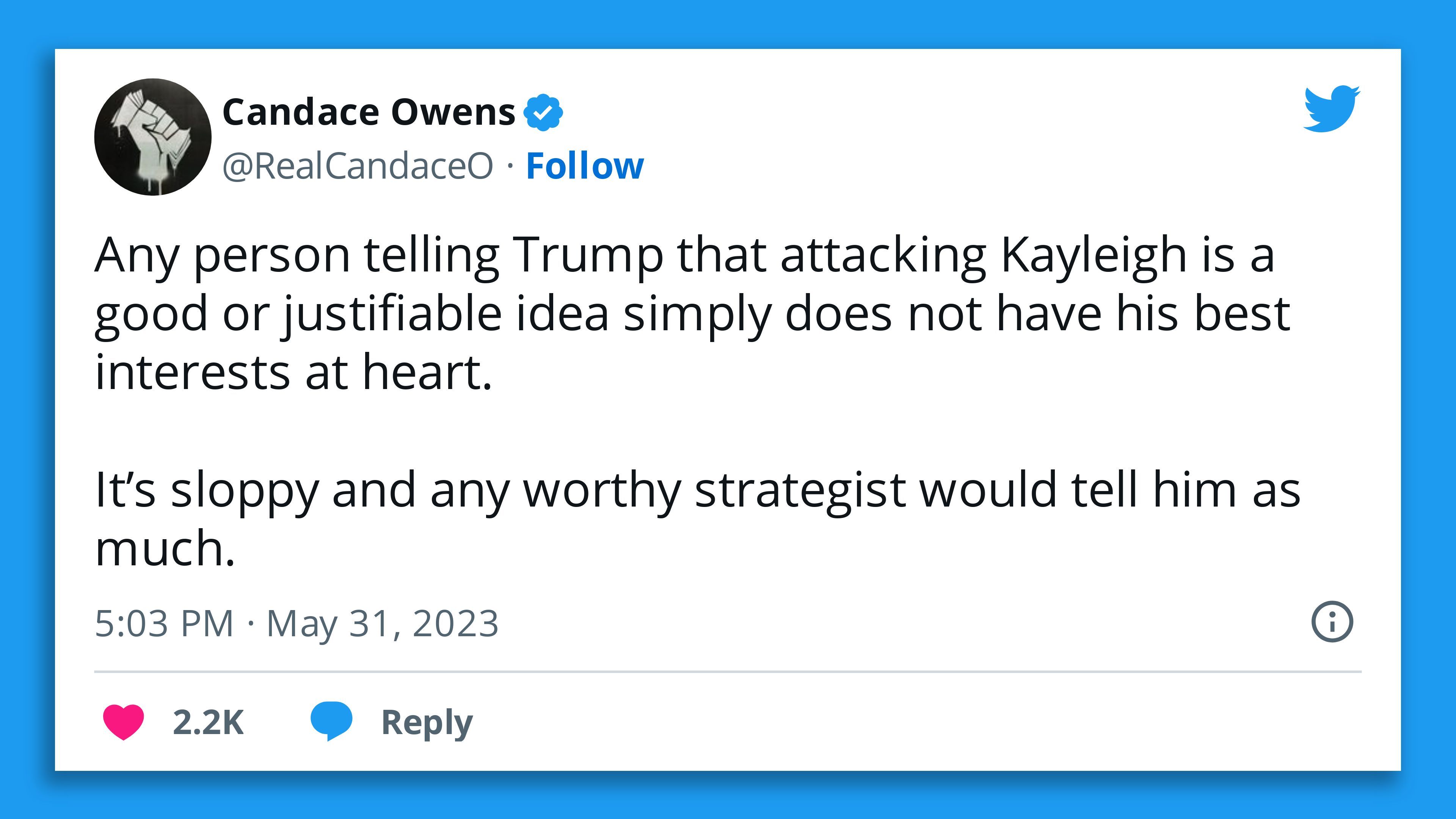Click the 2.2K like count

pos(210,720)
